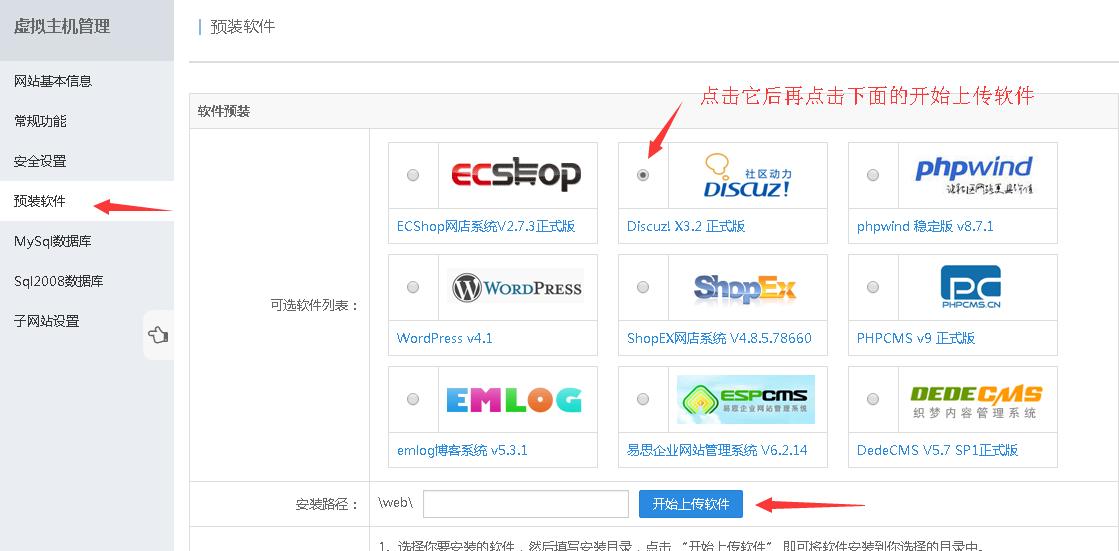Open 网站基本信息 in the sidebar

[86, 81]
